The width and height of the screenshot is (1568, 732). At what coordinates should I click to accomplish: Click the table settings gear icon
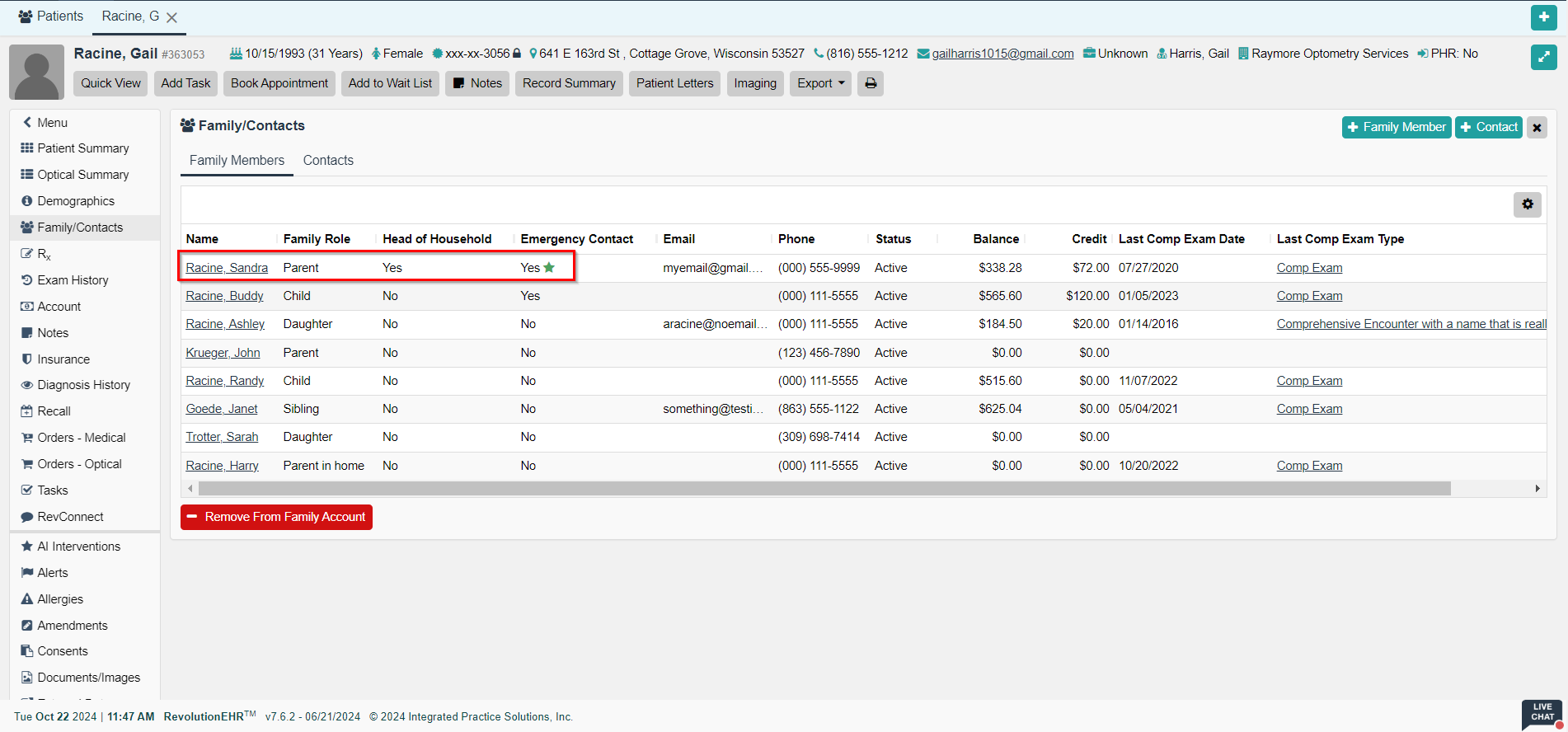click(x=1527, y=204)
